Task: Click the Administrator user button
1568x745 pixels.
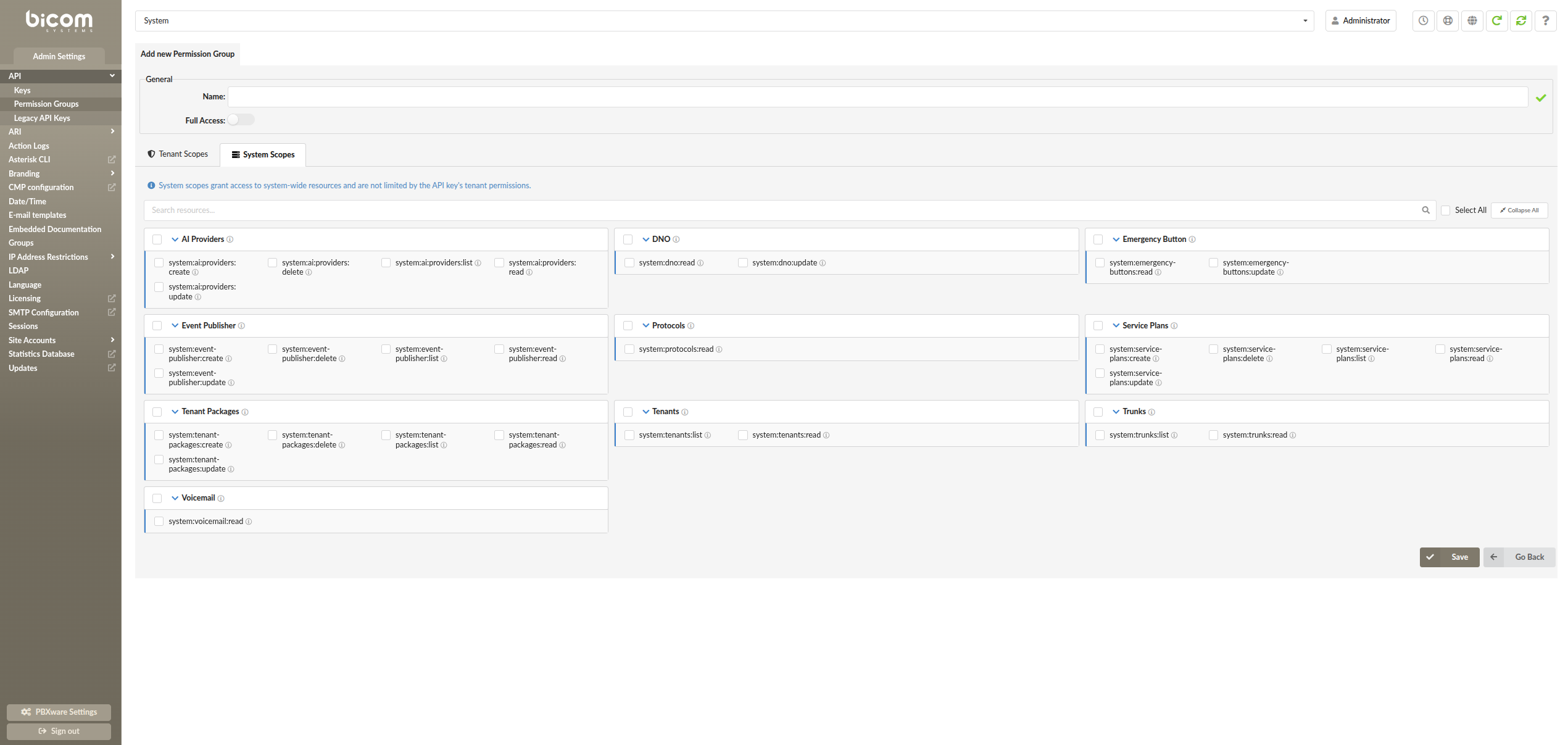Action: point(1361,21)
